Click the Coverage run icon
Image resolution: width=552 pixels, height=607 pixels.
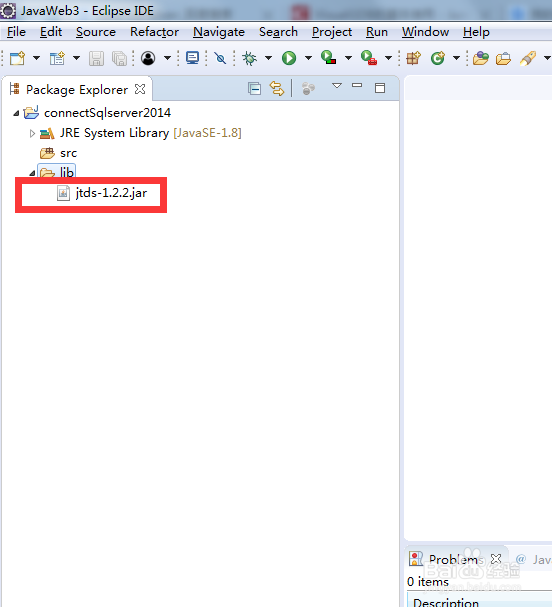(x=328, y=58)
